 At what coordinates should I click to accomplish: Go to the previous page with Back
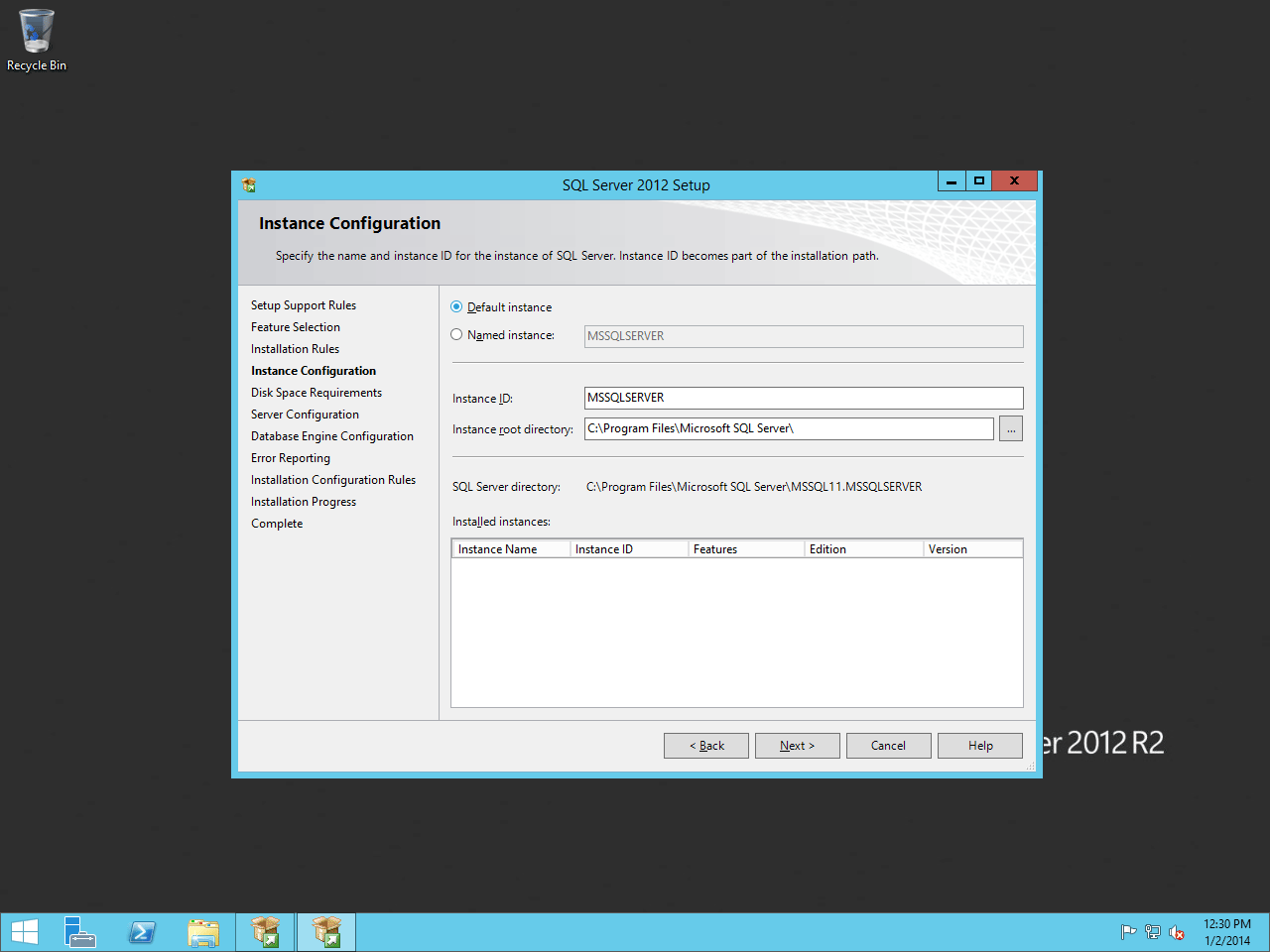coord(706,746)
